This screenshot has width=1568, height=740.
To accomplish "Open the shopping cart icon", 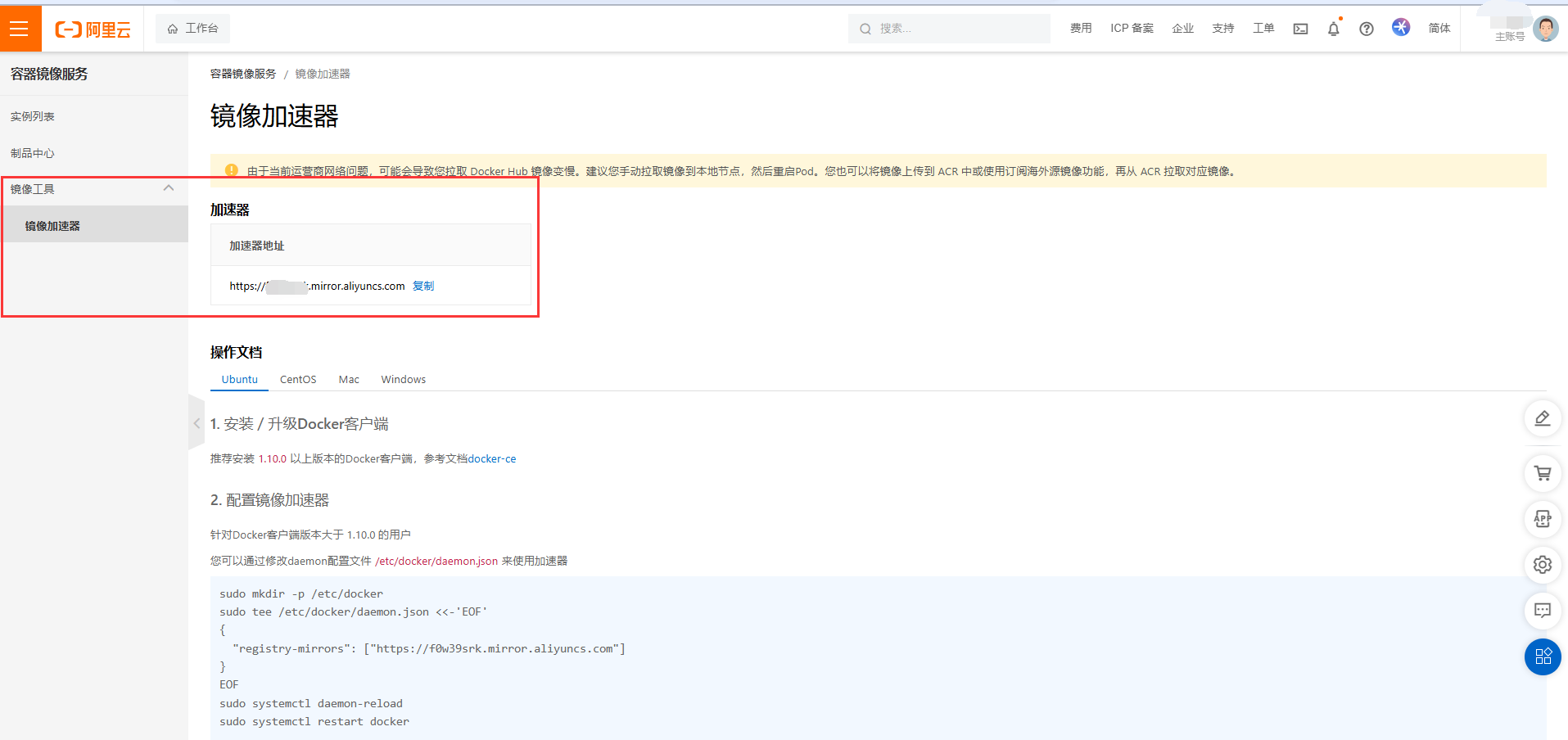I will pos(1542,473).
